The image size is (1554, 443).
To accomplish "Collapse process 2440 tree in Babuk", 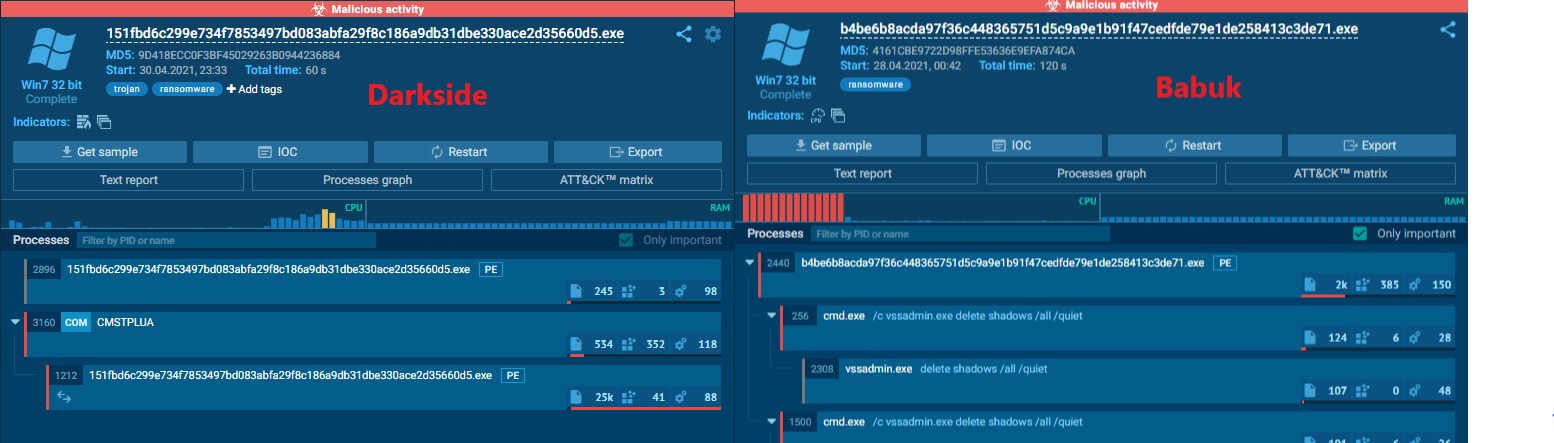I will 750,263.
